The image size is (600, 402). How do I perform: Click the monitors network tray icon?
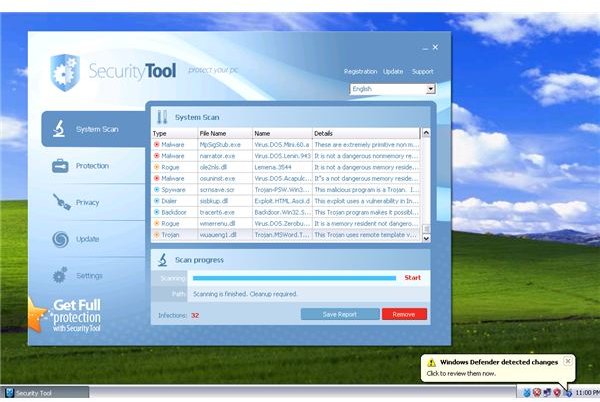coord(547,393)
